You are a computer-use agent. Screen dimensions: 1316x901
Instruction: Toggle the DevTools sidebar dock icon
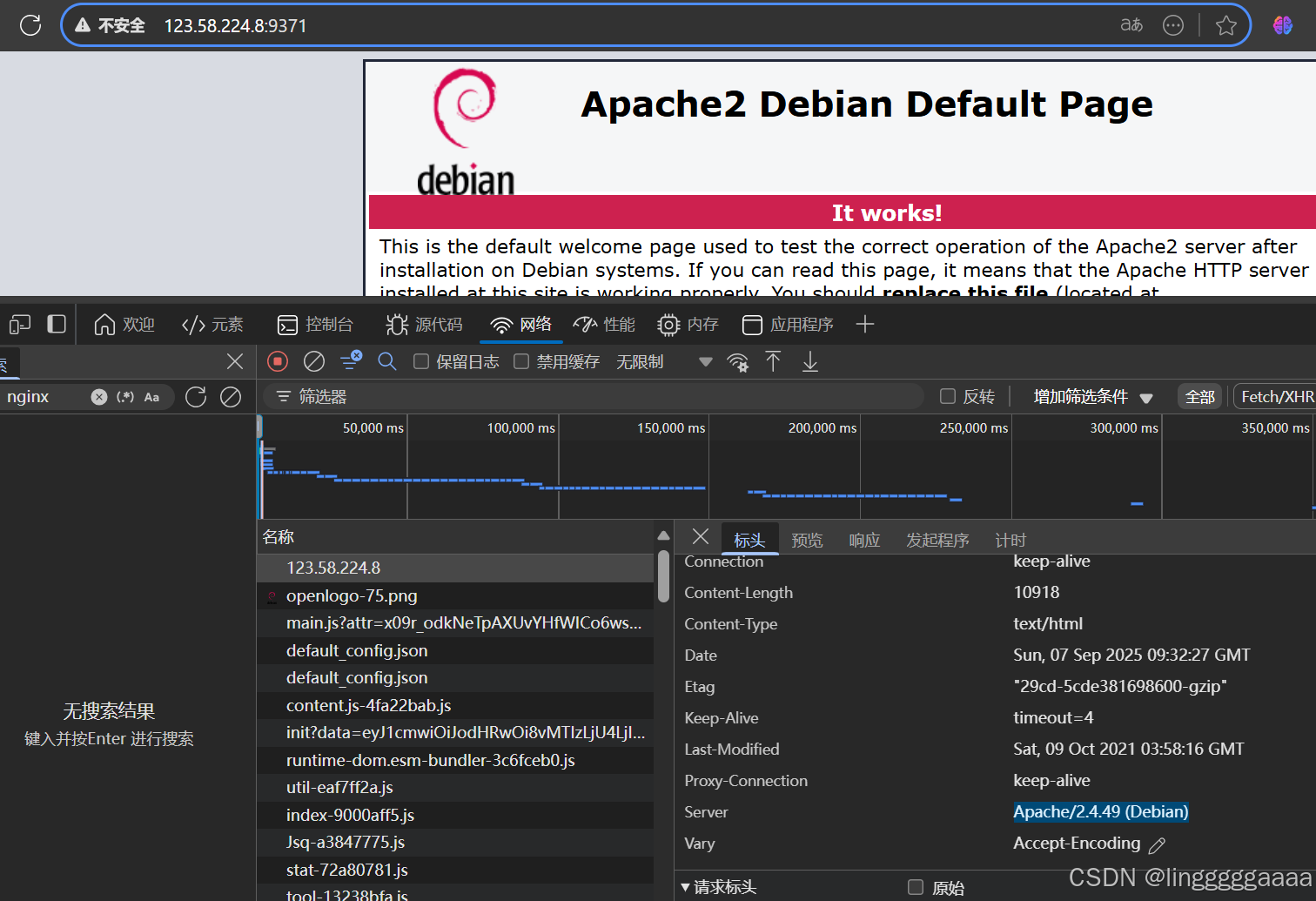click(57, 325)
